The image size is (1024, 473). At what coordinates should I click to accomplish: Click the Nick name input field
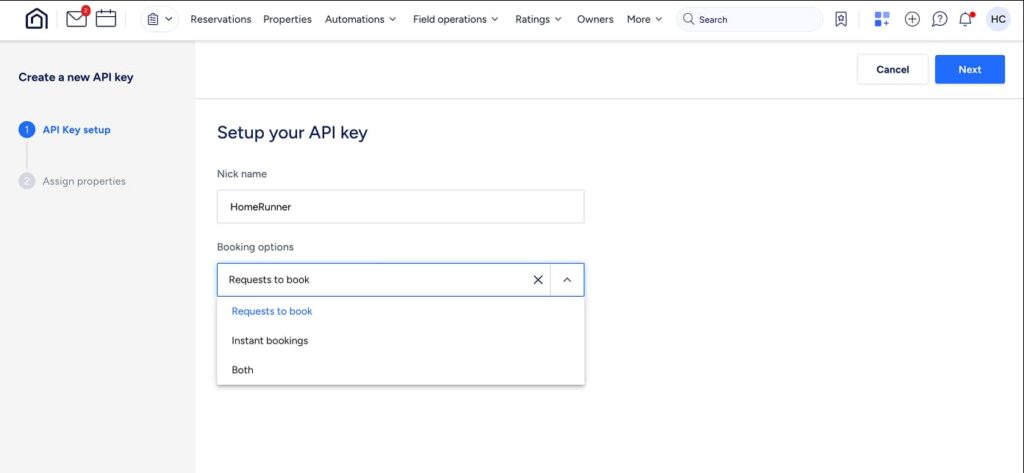coord(400,206)
